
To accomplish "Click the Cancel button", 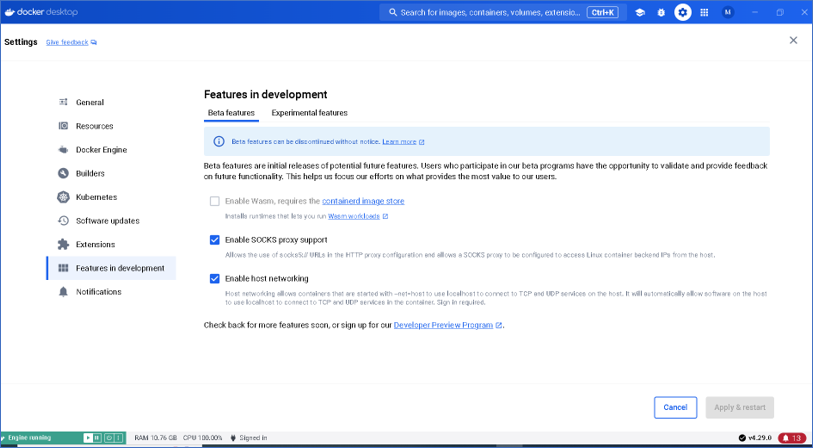I will (676, 408).
